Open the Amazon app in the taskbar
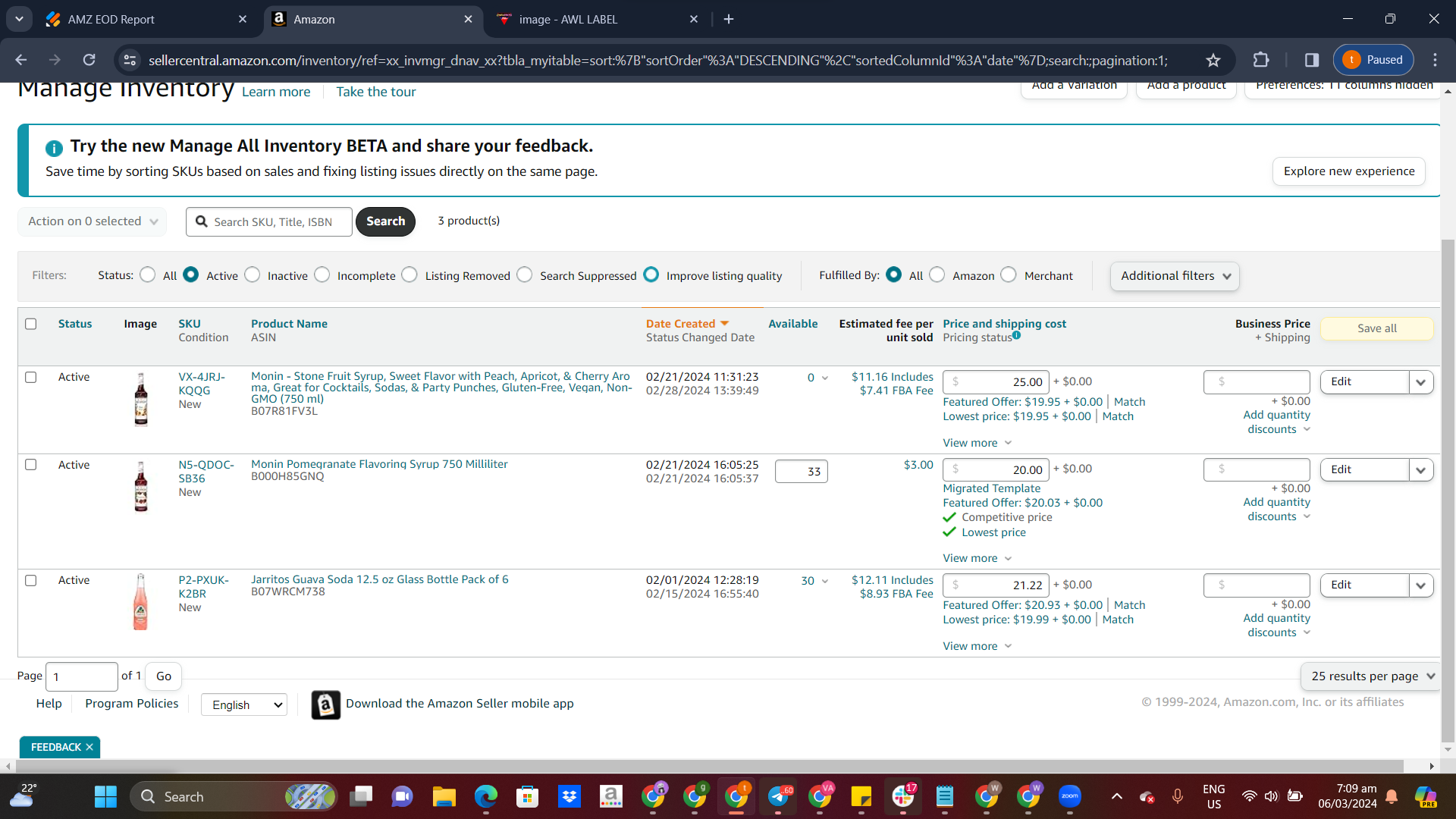This screenshot has height=819, width=1456. click(x=610, y=796)
